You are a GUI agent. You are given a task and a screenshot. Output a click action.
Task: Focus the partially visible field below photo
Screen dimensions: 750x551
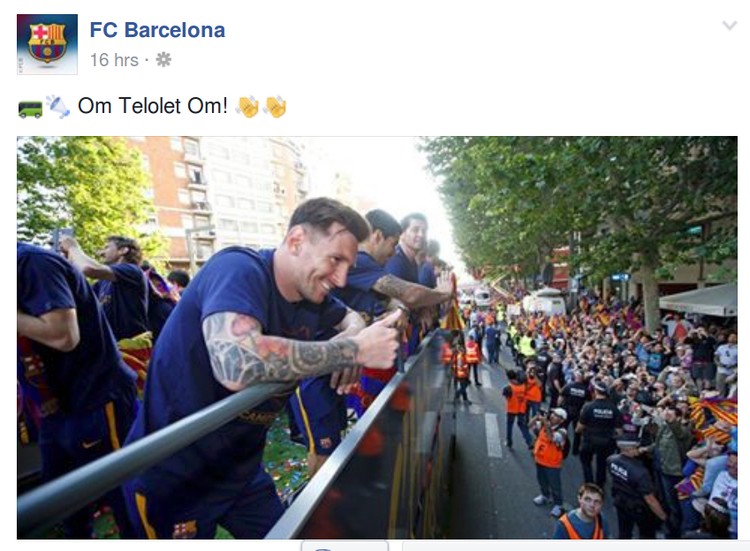click(576, 546)
